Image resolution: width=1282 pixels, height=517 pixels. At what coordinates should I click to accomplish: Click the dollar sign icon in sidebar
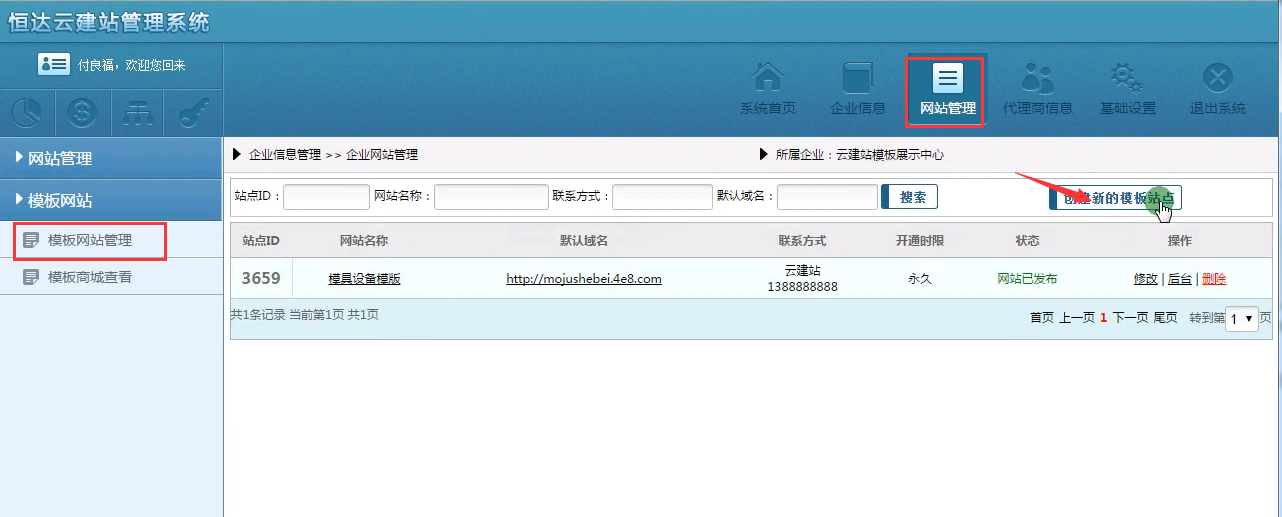click(x=82, y=113)
